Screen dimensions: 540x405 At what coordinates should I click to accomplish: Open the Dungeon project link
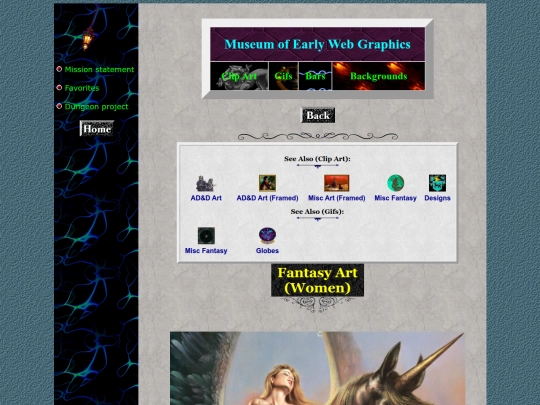coord(96,107)
